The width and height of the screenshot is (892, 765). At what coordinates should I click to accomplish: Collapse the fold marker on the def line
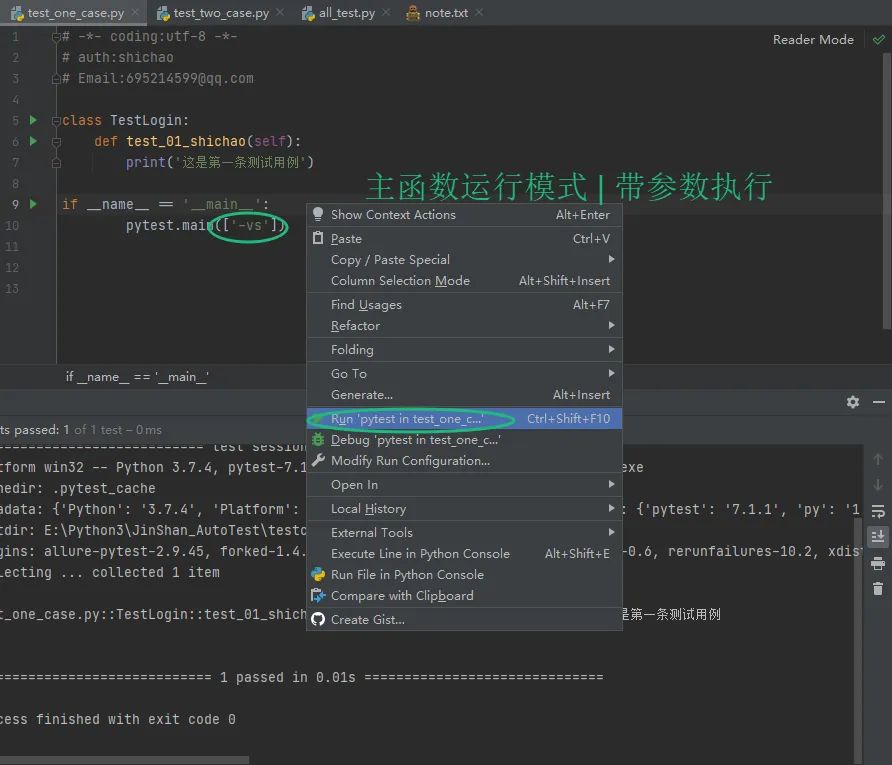56,142
